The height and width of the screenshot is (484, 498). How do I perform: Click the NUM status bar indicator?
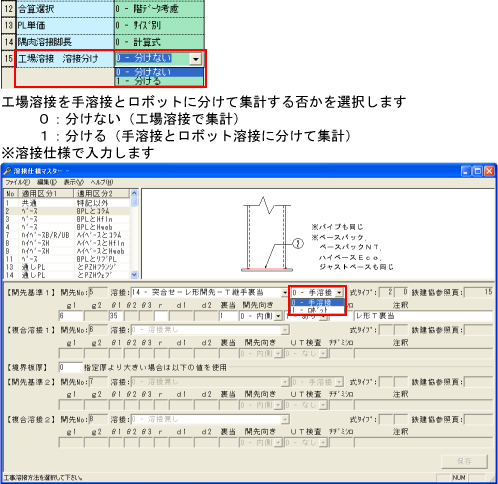point(459,478)
